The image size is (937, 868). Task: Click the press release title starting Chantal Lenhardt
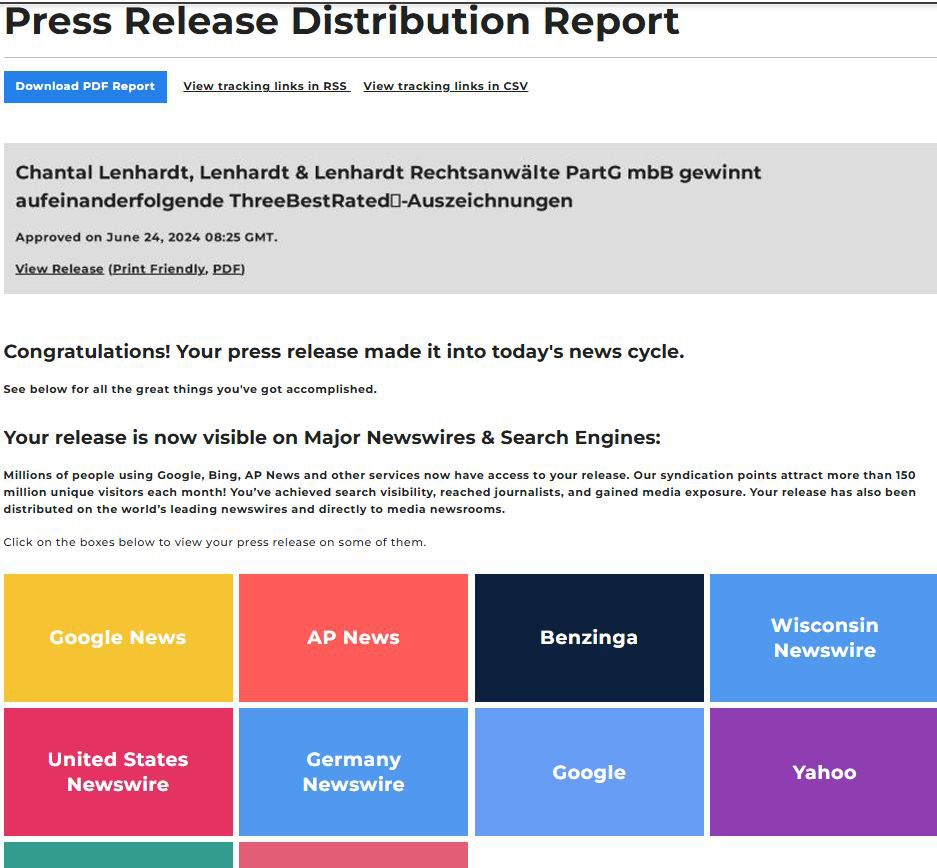click(388, 186)
